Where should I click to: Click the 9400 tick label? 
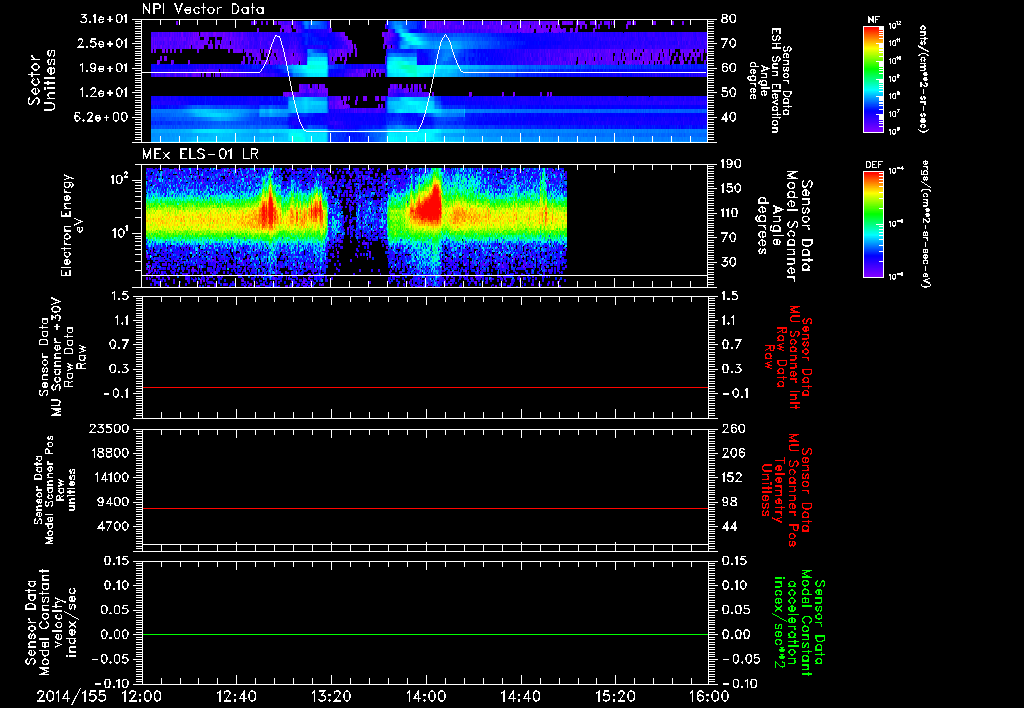tap(112, 502)
